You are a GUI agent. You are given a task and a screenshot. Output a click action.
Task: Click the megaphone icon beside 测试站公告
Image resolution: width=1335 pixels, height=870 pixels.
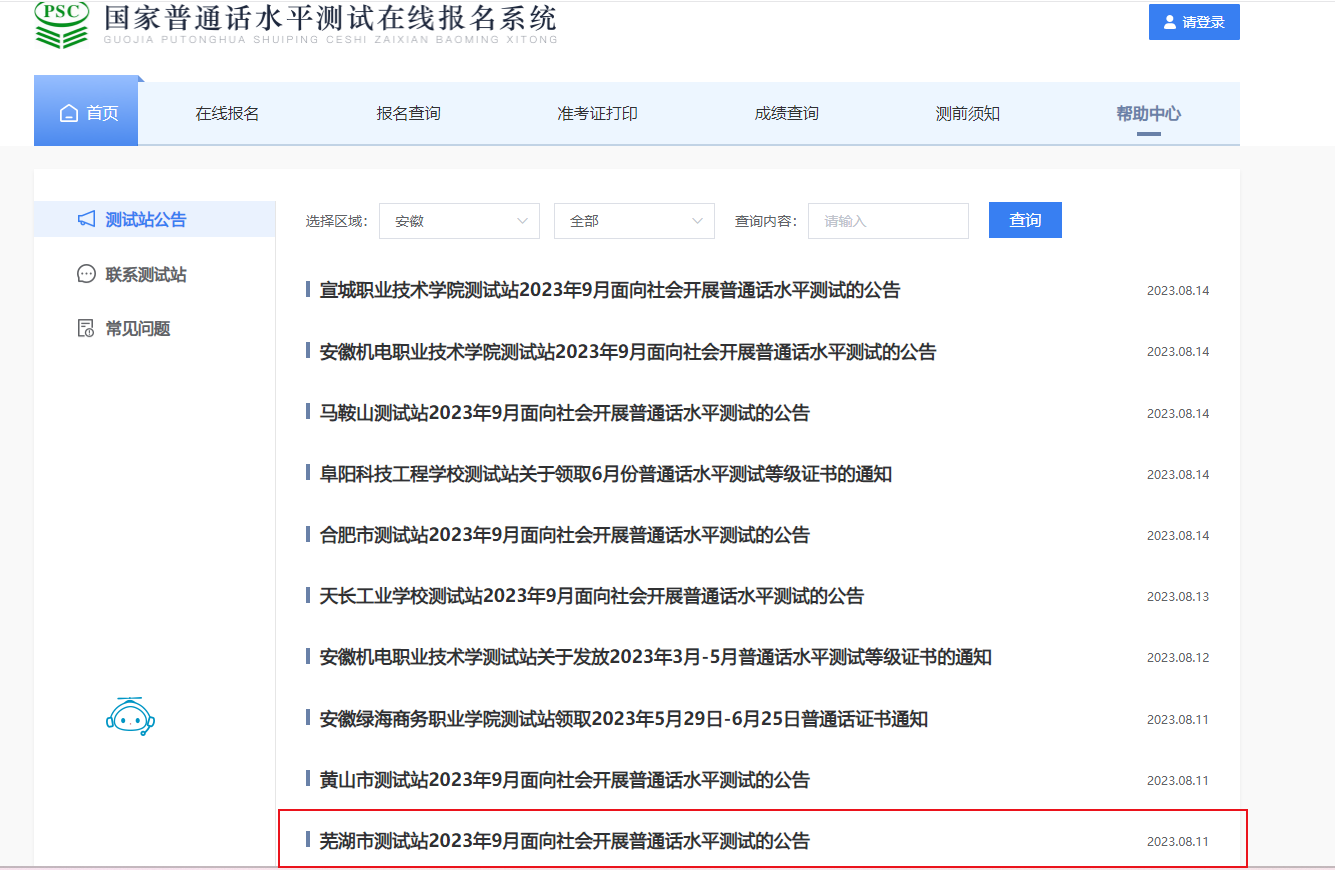tap(87, 219)
